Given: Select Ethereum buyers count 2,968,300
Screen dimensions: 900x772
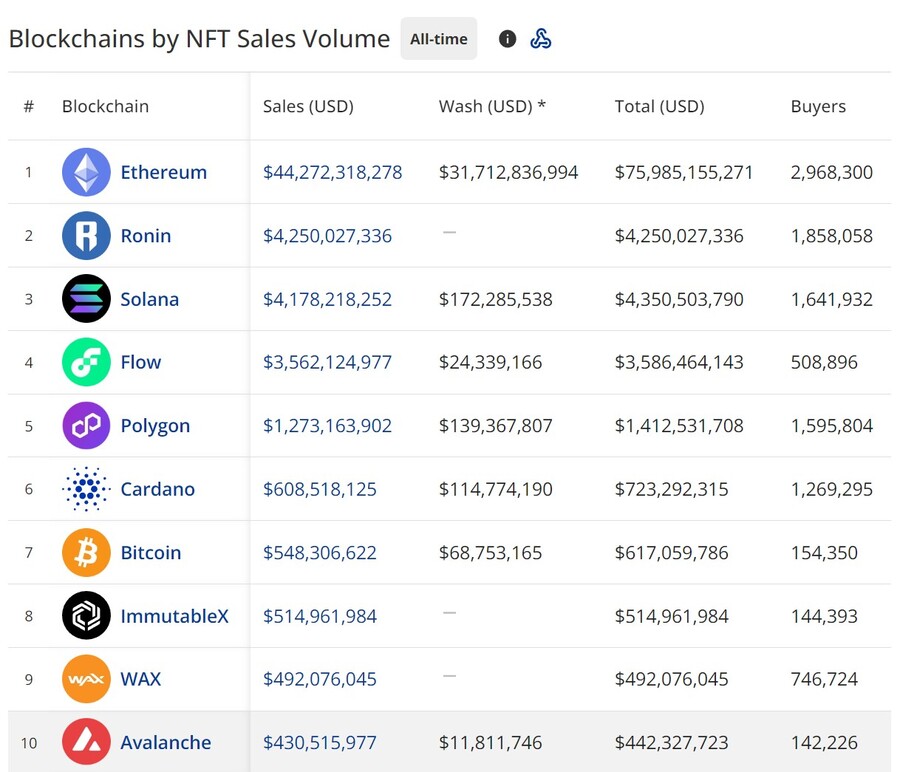Looking at the screenshot, I should click(832, 172).
